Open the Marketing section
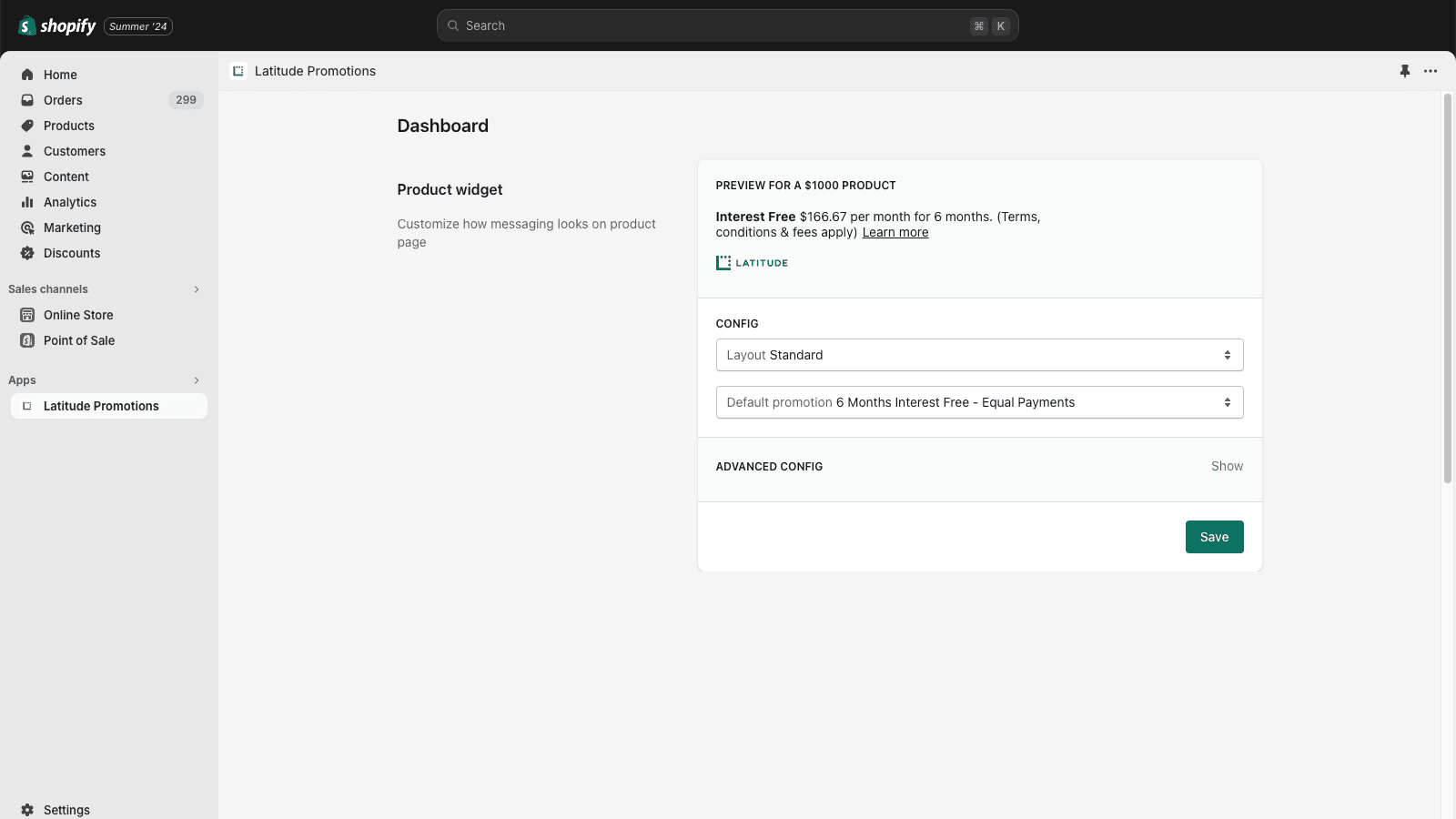Viewport: 1456px width, 819px height. tap(73, 227)
